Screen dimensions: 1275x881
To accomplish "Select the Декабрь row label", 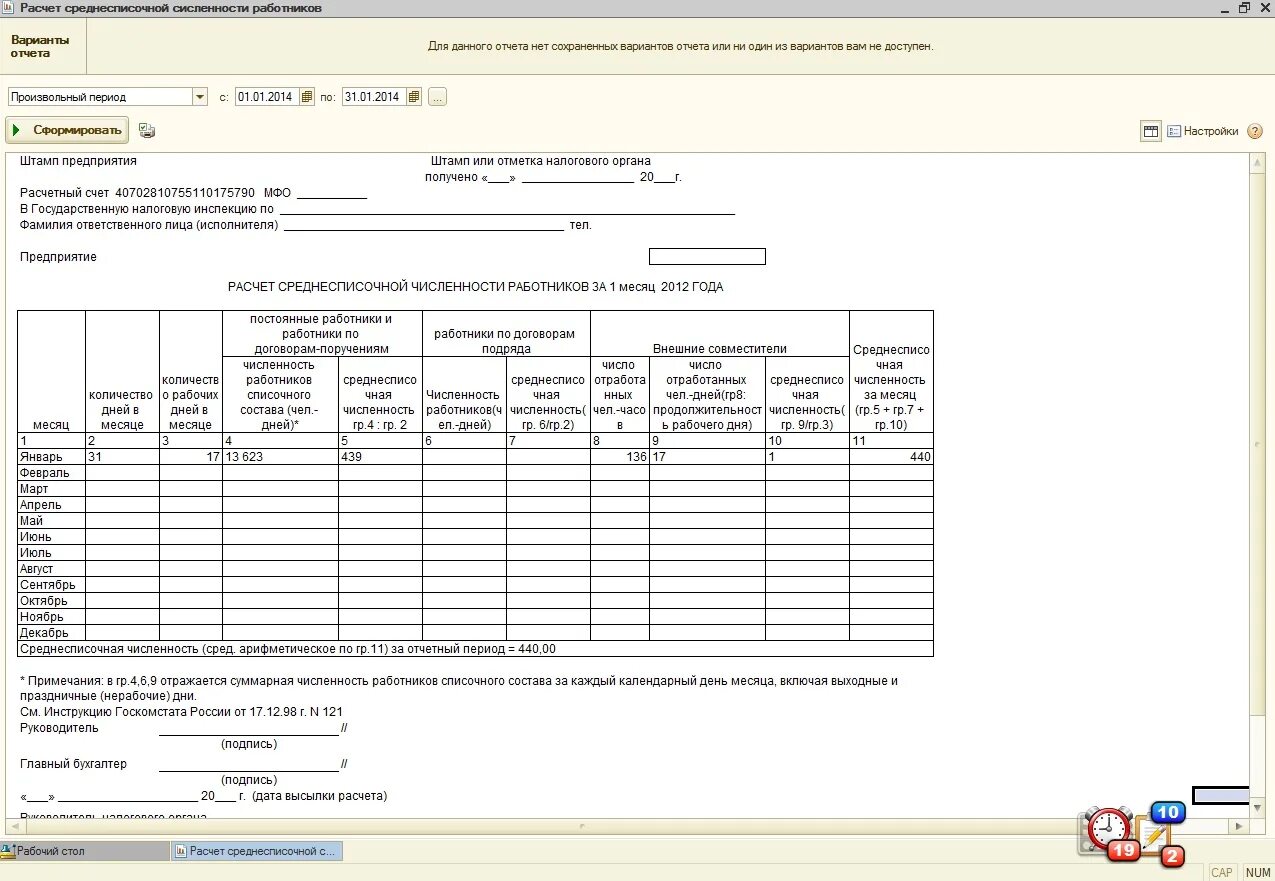I will pos(51,633).
